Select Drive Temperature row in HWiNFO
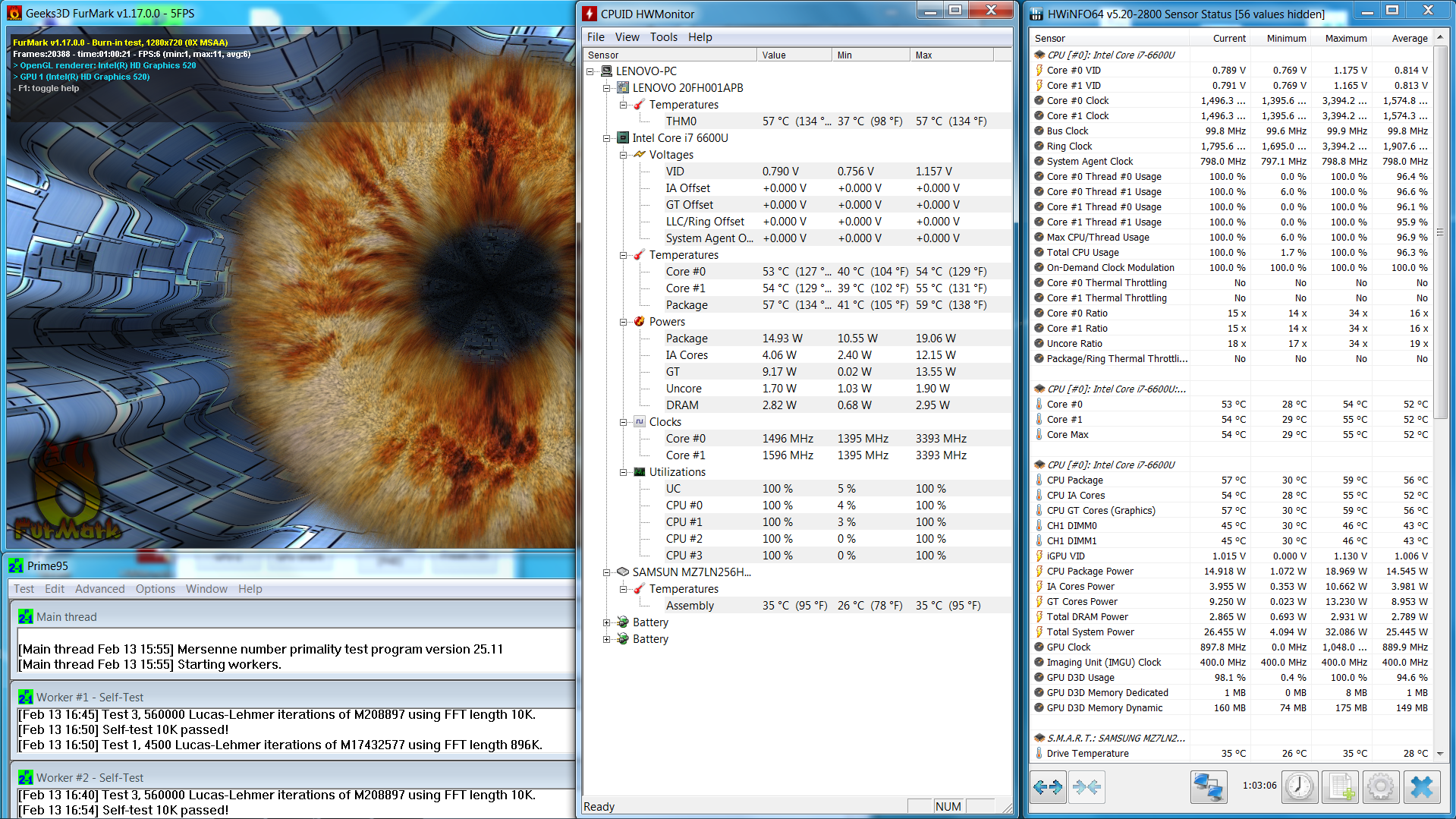 [1232, 753]
